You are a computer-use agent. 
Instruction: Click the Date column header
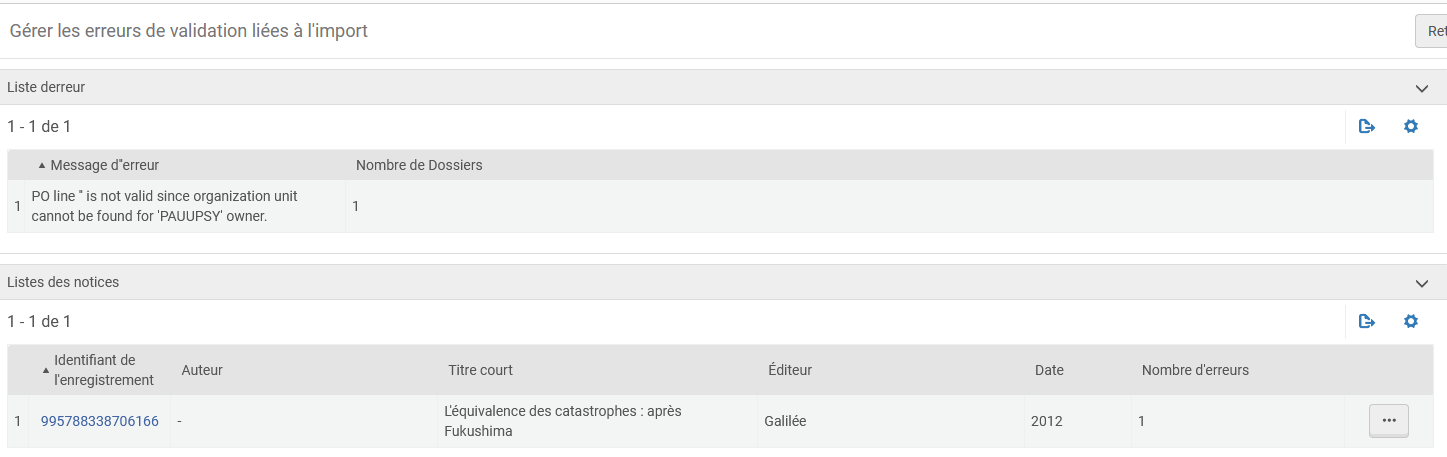1049,370
